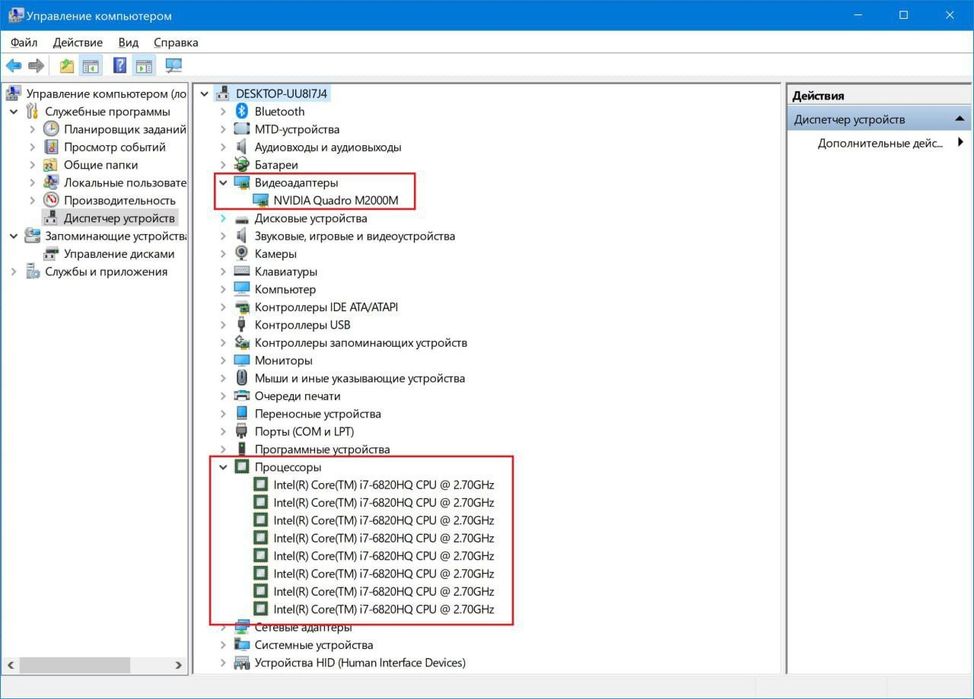
Task: Open the Справка menu
Action: coord(176,42)
